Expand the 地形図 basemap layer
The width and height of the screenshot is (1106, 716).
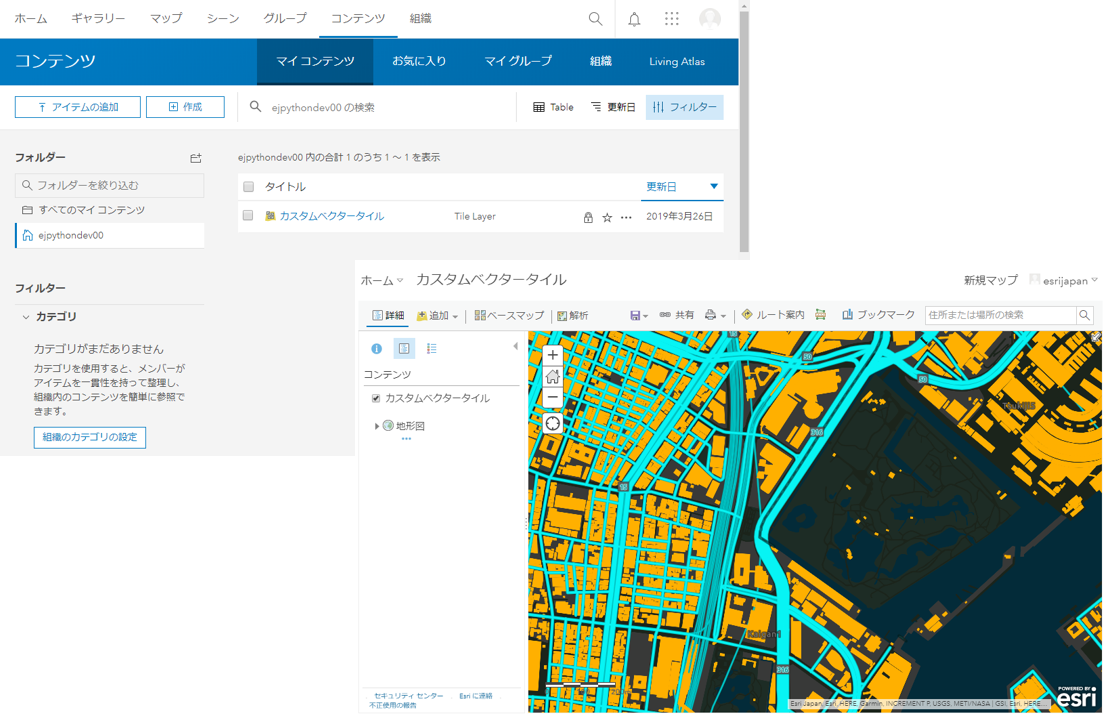pyautogui.click(x=377, y=426)
